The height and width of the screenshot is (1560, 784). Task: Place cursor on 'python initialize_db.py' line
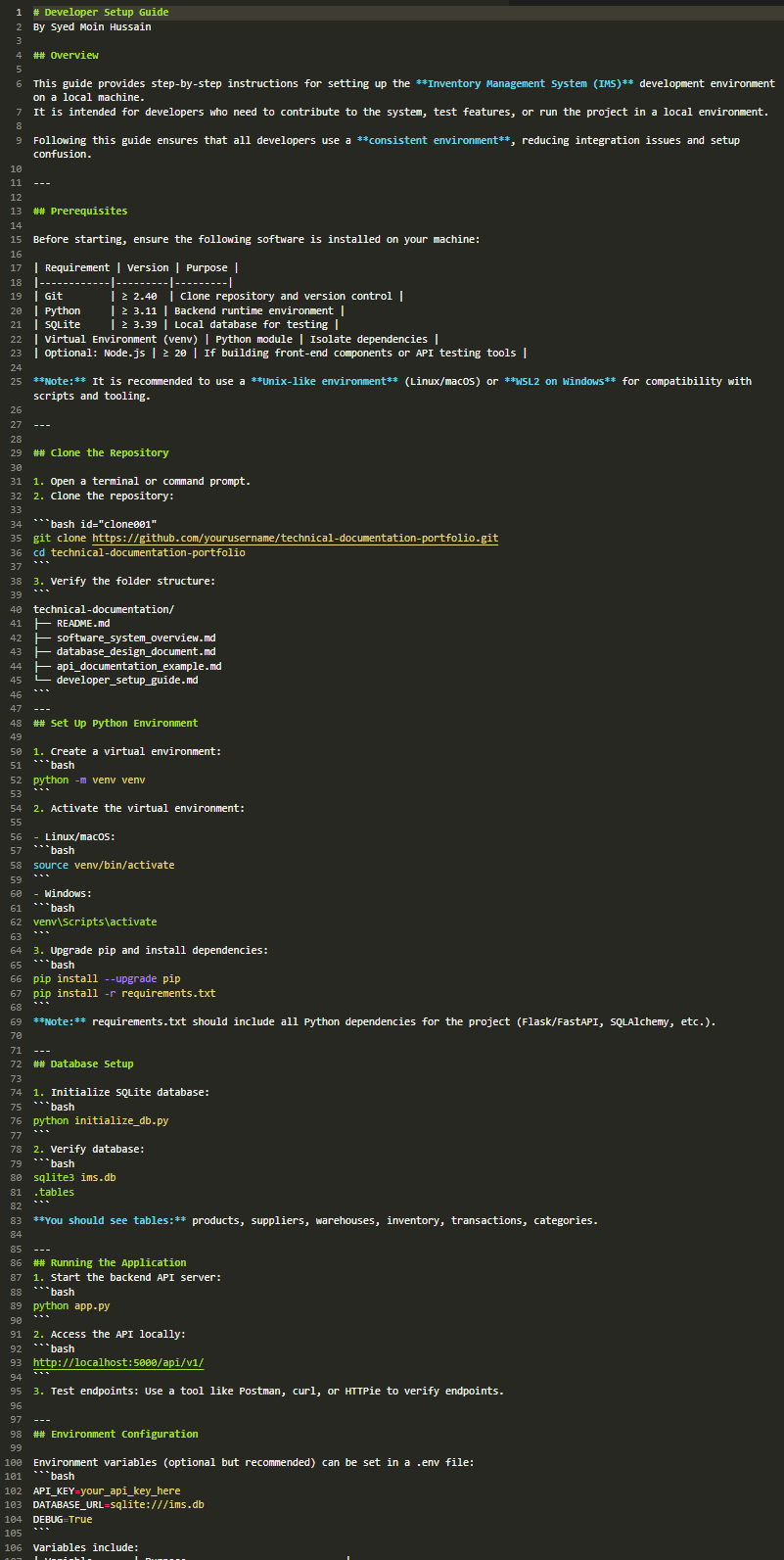101,1120
